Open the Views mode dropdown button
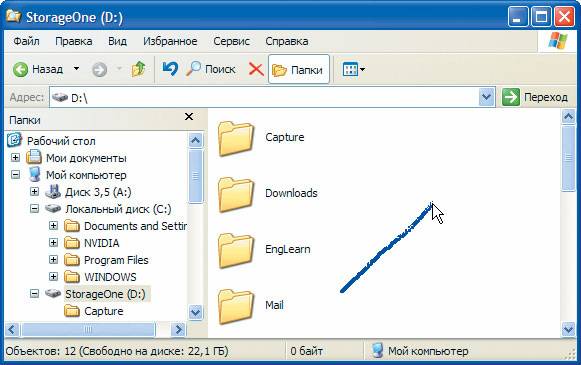581x365 pixels. click(353, 69)
